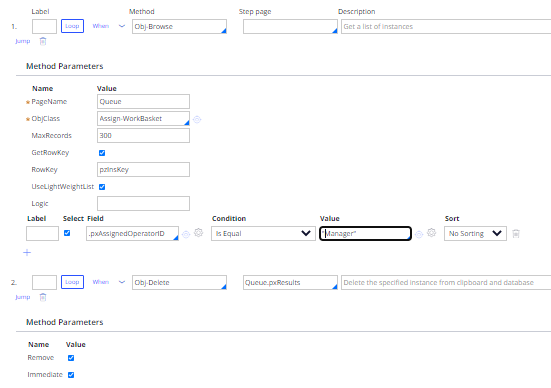Viewport: 551px width, 388px height.
Task: Open the Condition dropdown showing Is Equal
Action: (x=263, y=233)
